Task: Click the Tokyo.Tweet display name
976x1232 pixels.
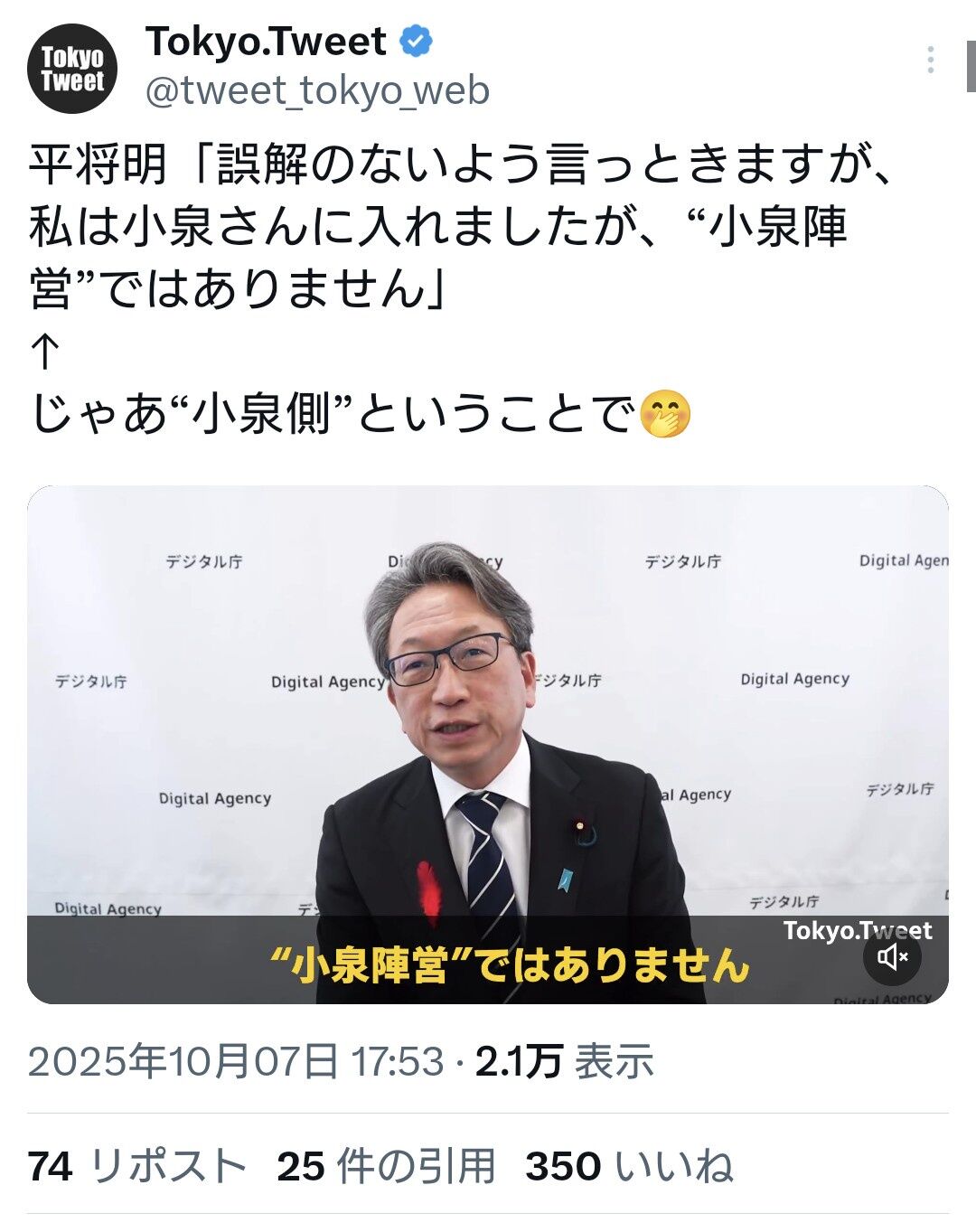Action: (x=266, y=42)
